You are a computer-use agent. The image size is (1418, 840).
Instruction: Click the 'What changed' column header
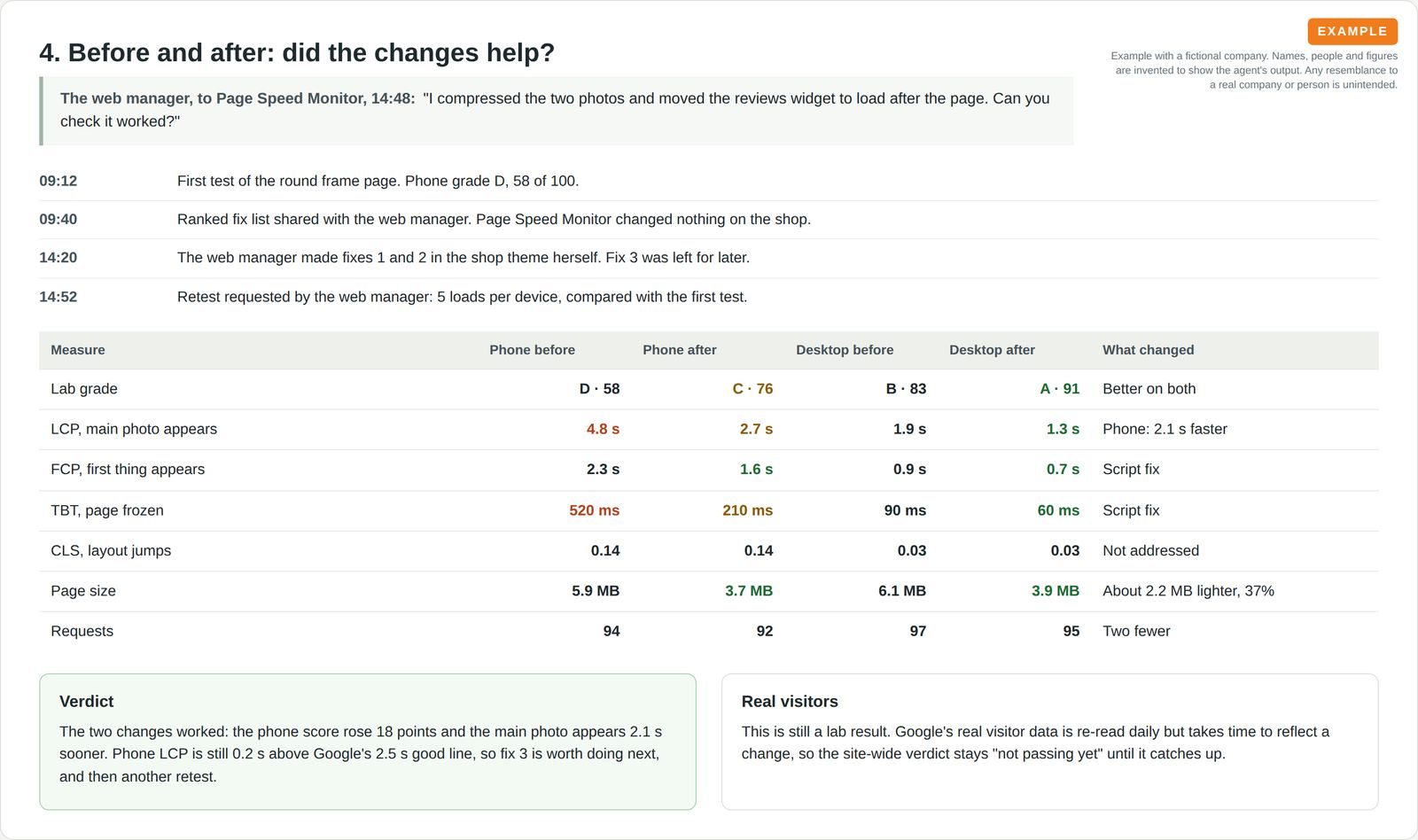pyautogui.click(x=1149, y=350)
